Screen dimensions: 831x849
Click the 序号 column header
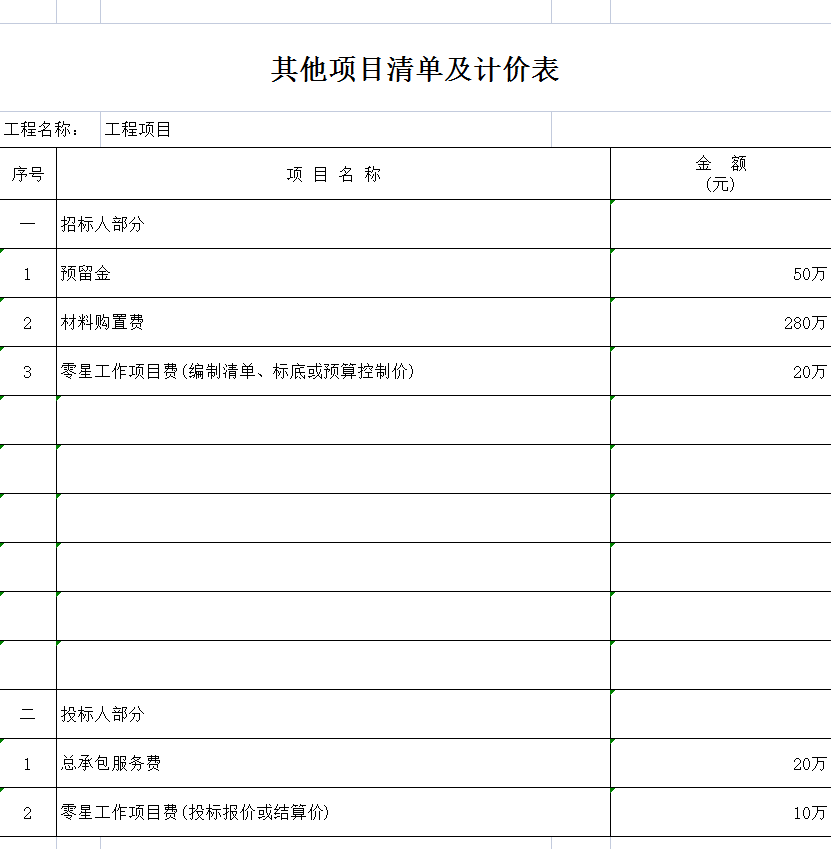28,174
